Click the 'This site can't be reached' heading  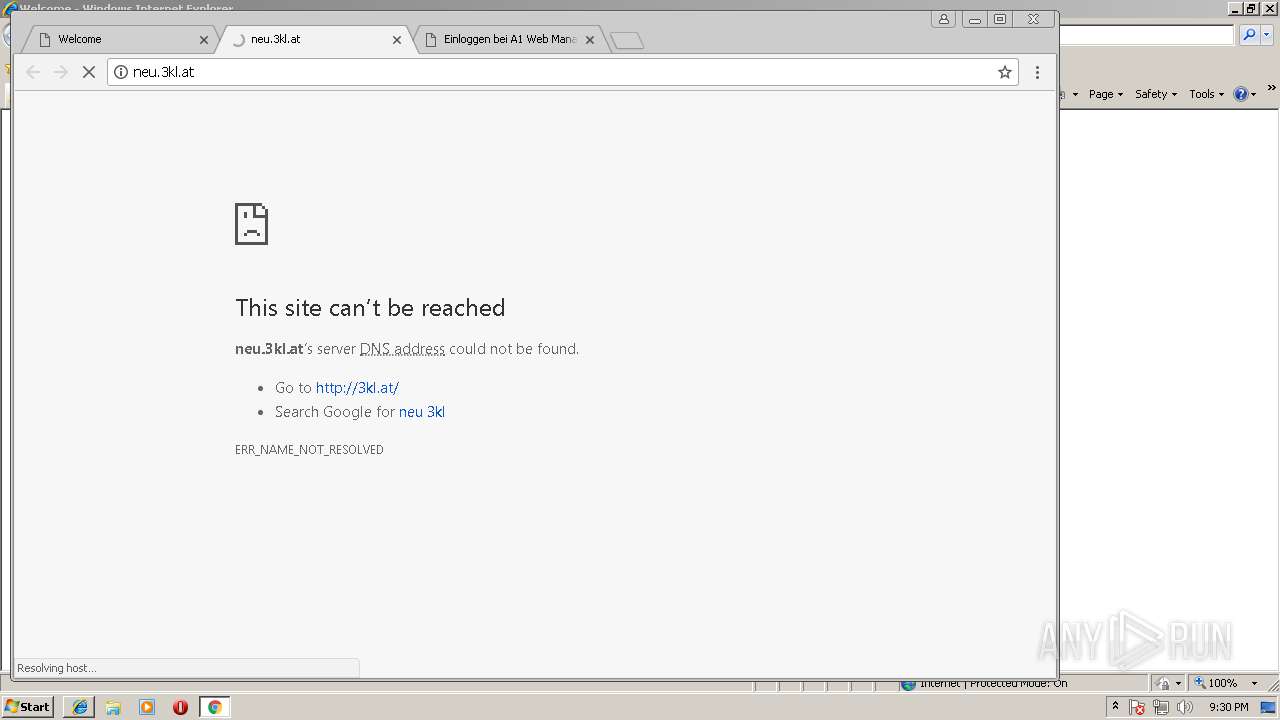click(x=370, y=308)
